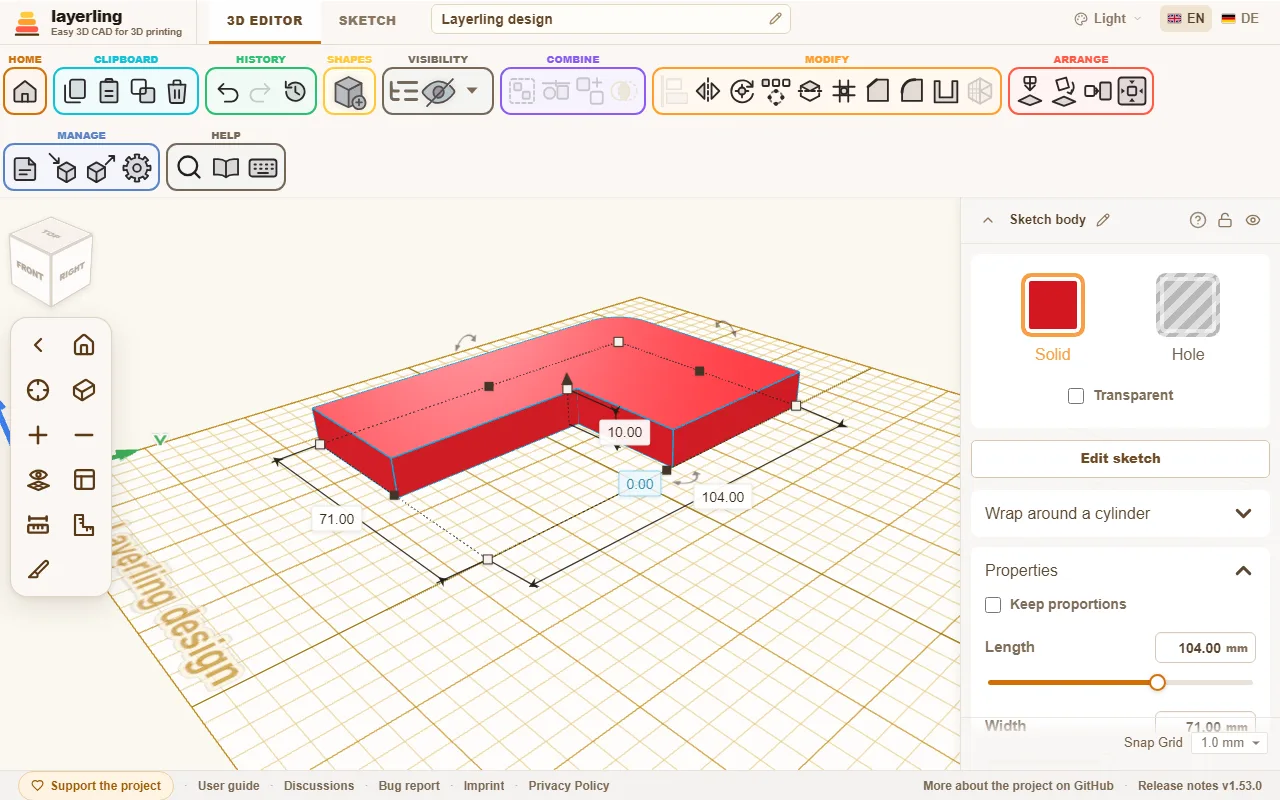Viewport: 1280px width, 800px height.
Task: Open the visibility dropdown arrow
Action: (472, 92)
